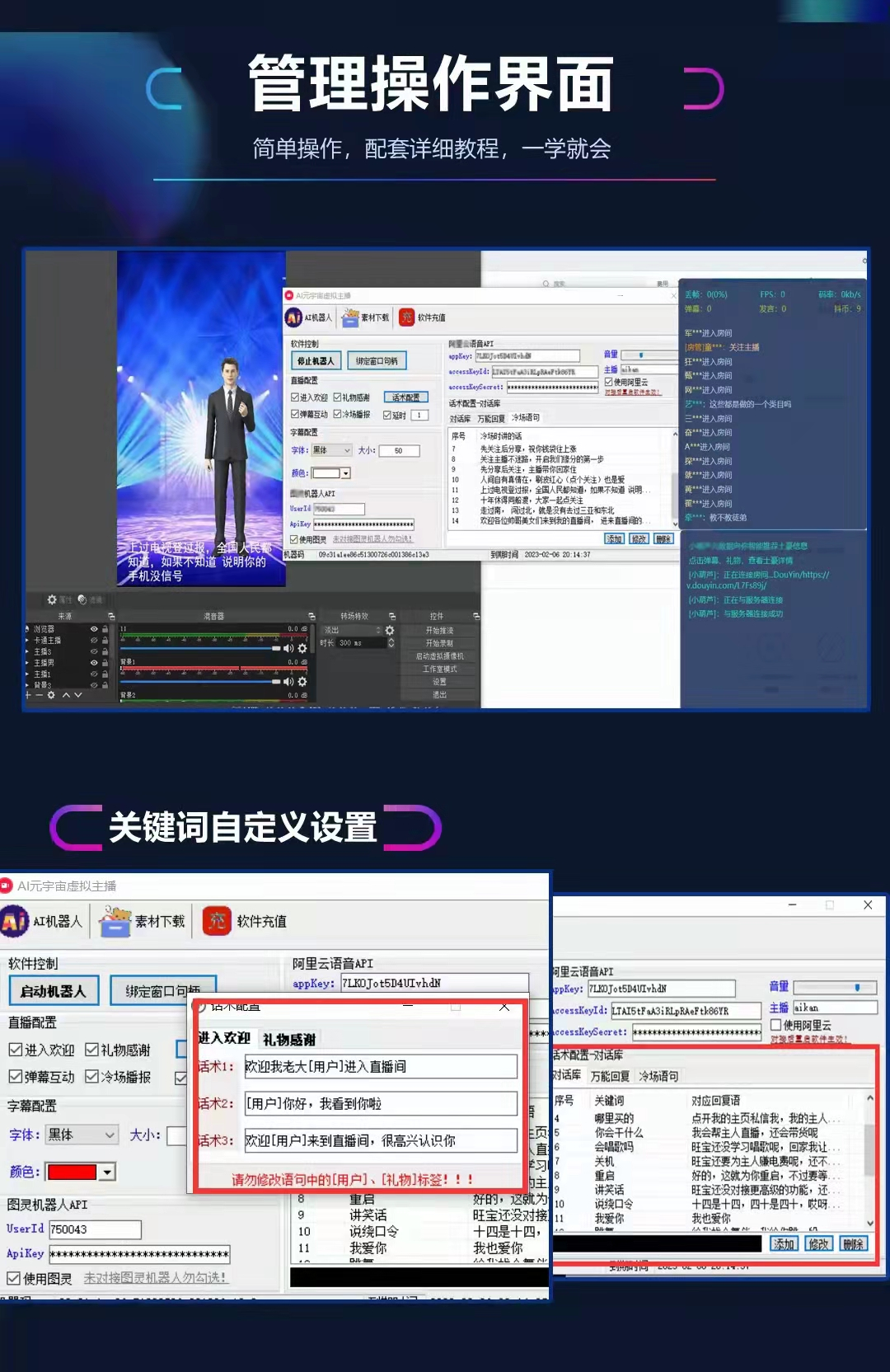Click 主播 aikan field in the lower-right screenshot
The image size is (890, 1372).
point(835,1008)
